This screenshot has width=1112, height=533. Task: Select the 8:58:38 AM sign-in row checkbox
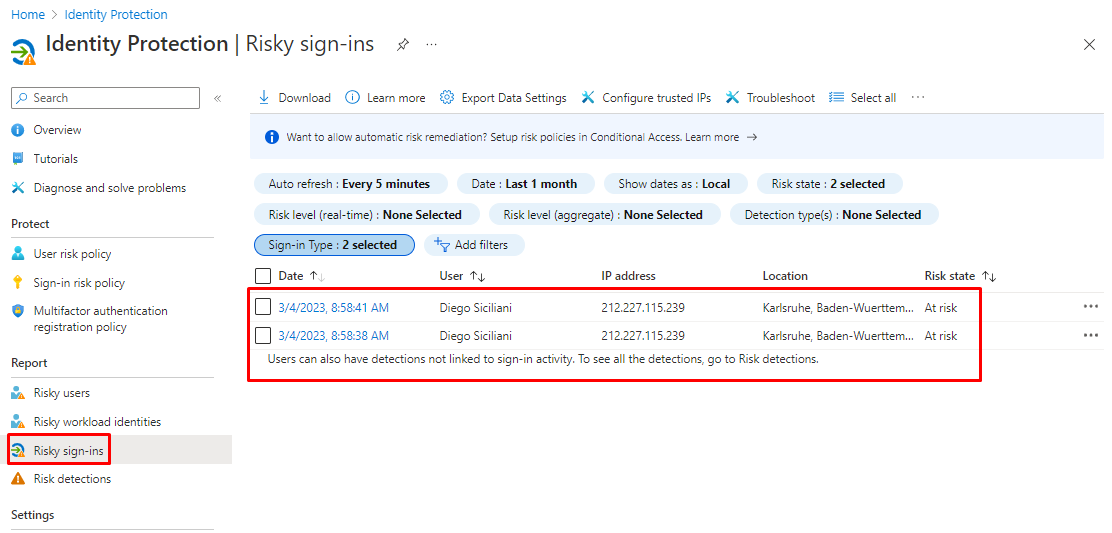click(x=263, y=335)
